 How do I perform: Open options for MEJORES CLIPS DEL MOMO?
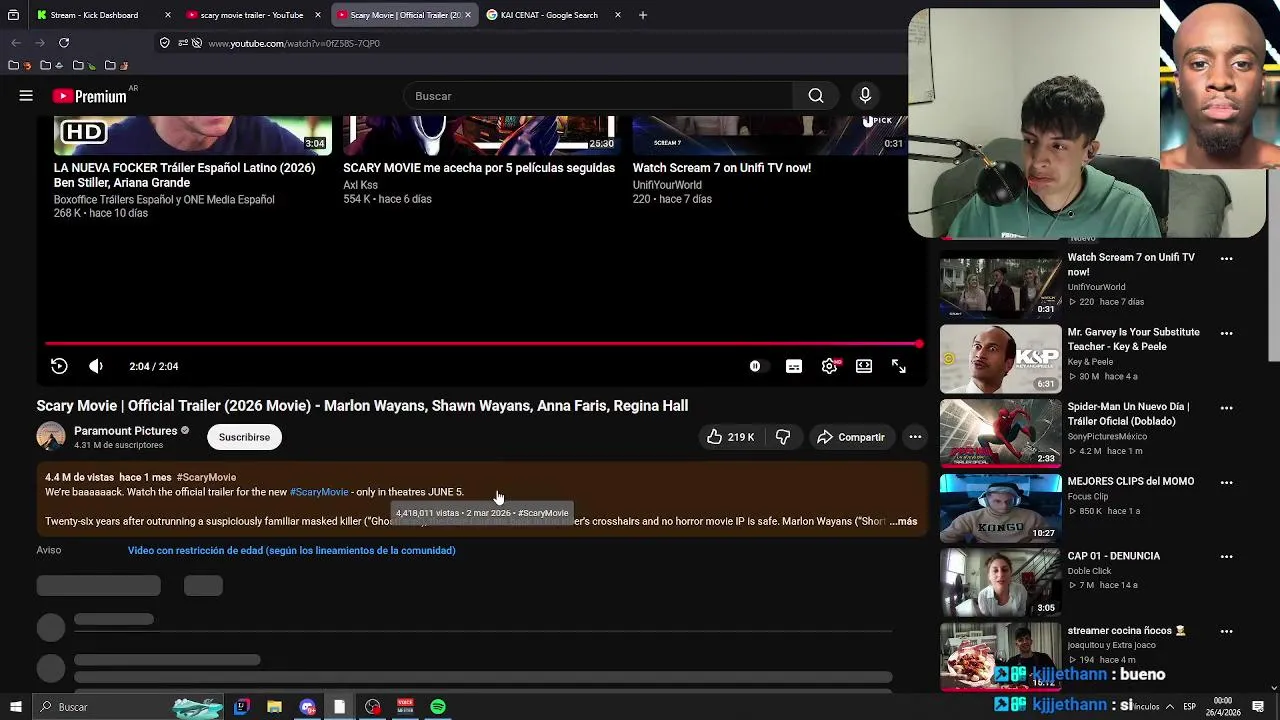coord(1226,482)
